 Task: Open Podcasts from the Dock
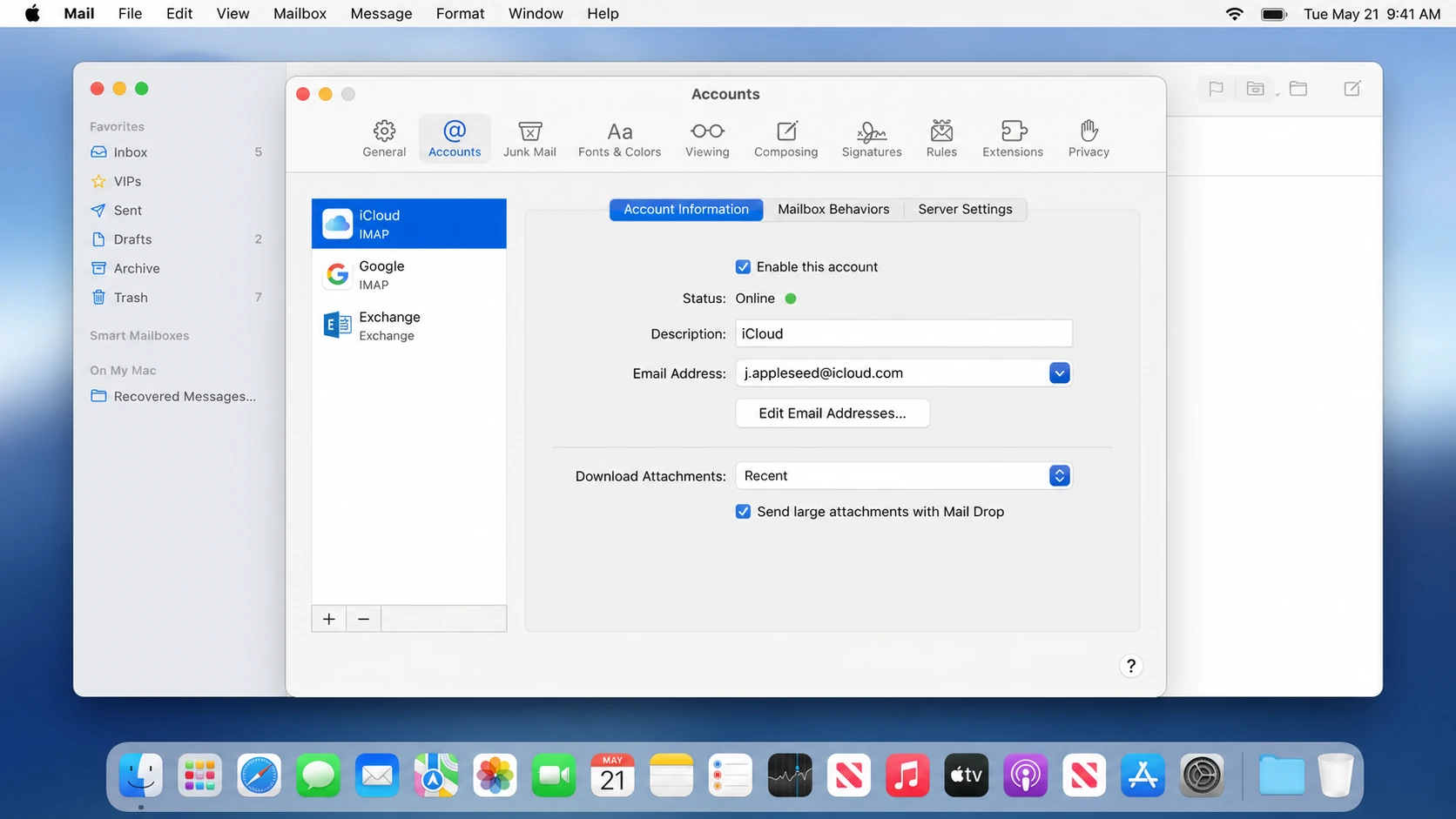[1025, 775]
